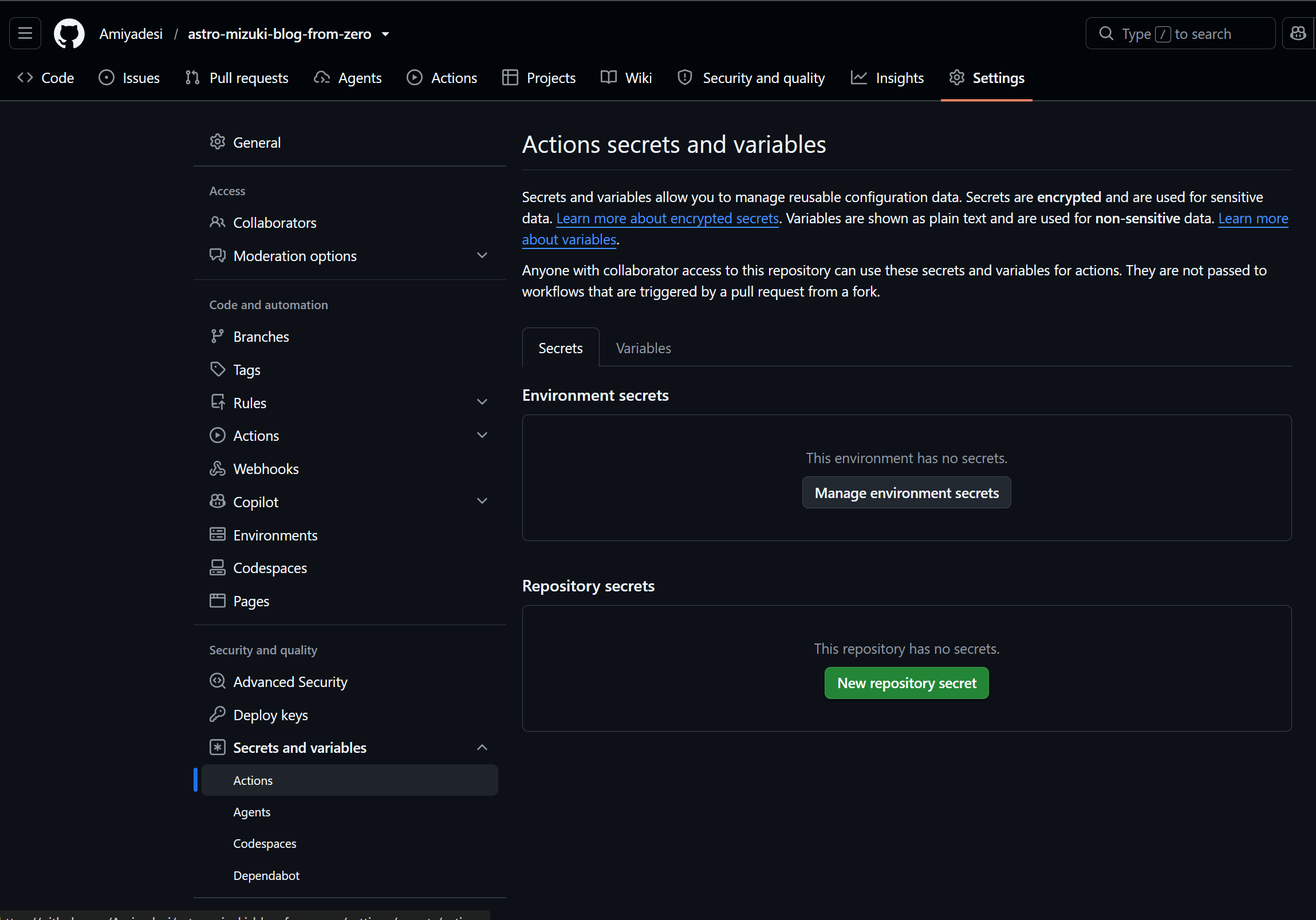Click the Environments server icon
Image resolution: width=1316 pixels, height=920 pixels.
(x=217, y=535)
